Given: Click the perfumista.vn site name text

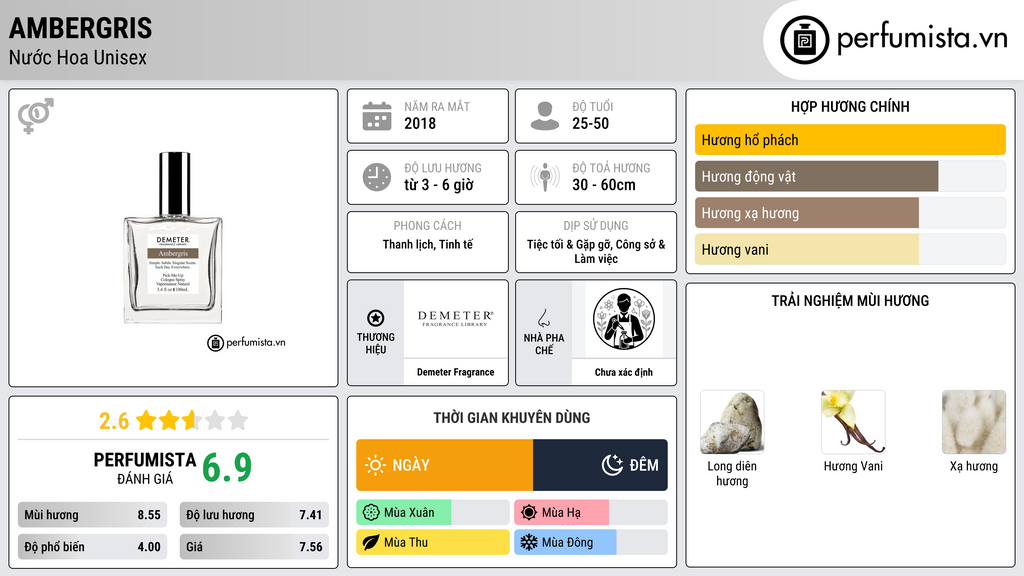Looking at the screenshot, I should click(922, 38).
